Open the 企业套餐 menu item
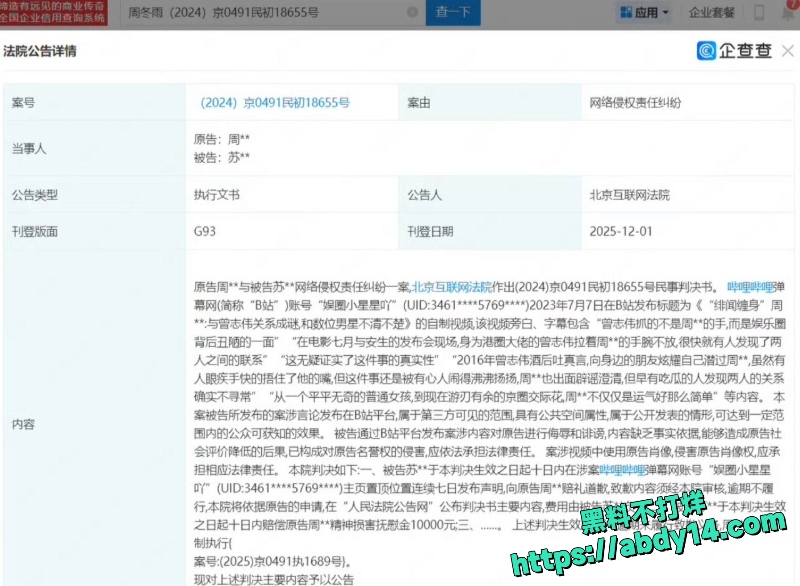The width and height of the screenshot is (800, 586). [711, 13]
